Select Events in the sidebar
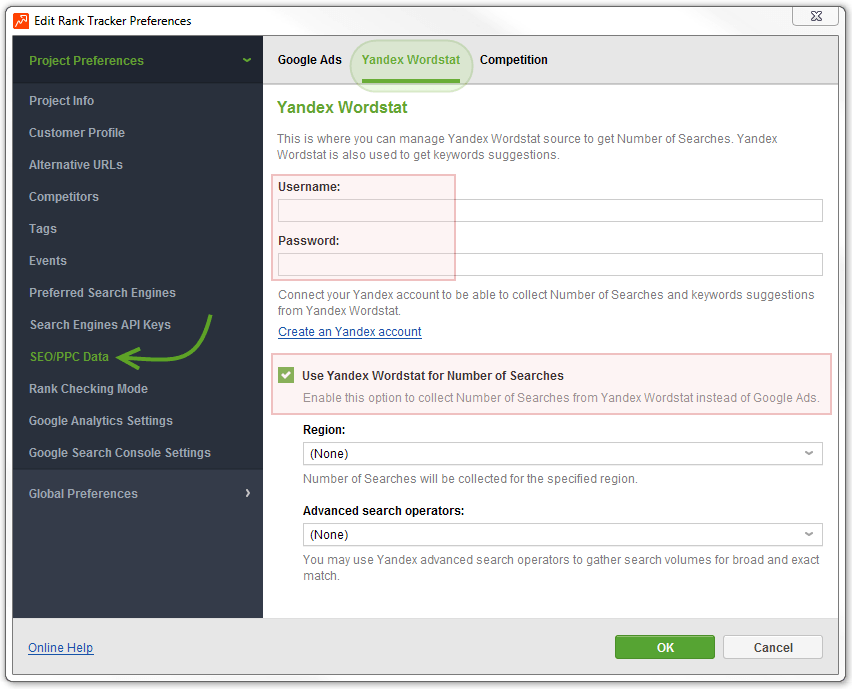Image resolution: width=852 pixels, height=689 pixels. click(48, 261)
